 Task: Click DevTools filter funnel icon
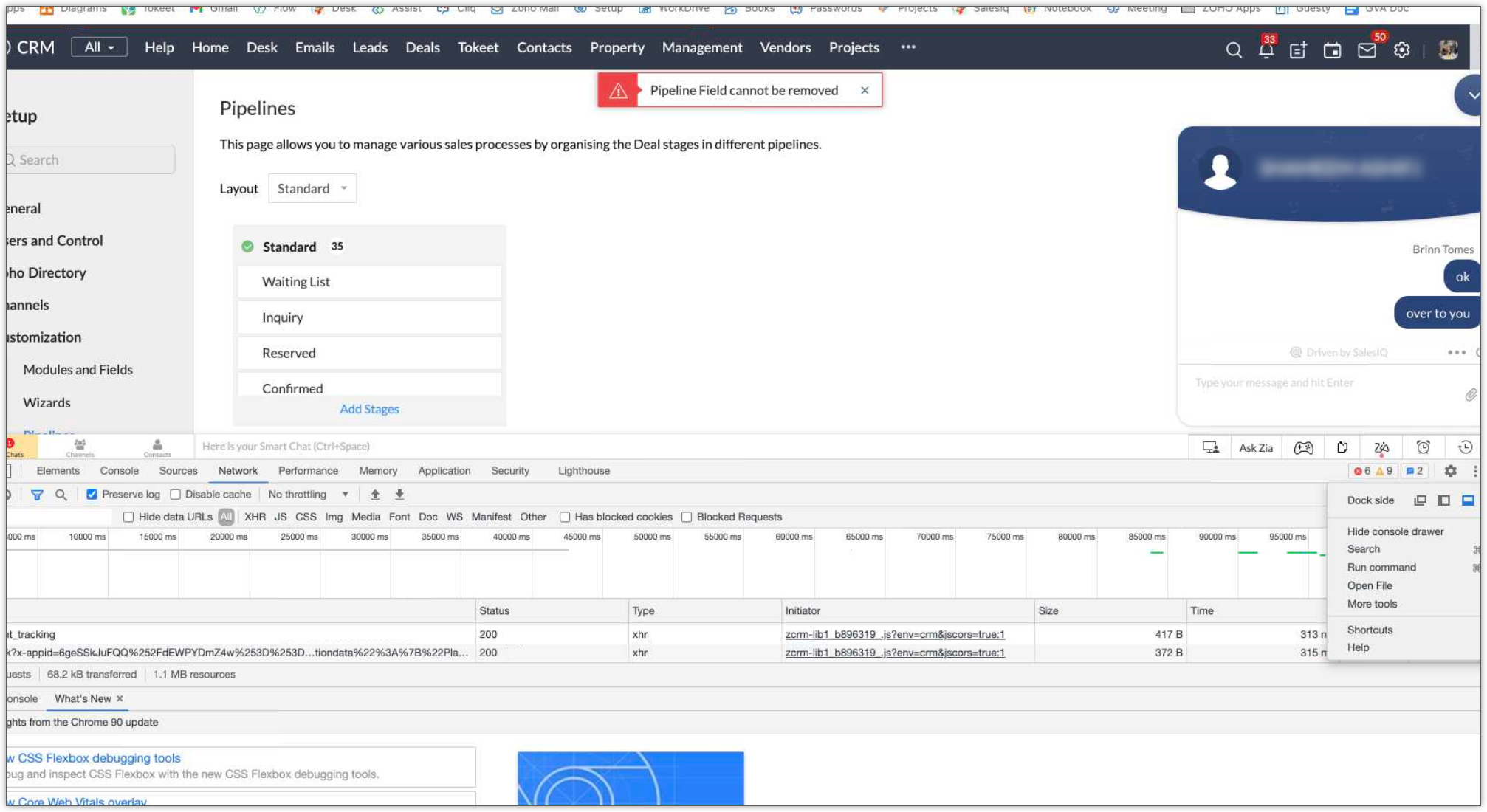click(x=37, y=495)
